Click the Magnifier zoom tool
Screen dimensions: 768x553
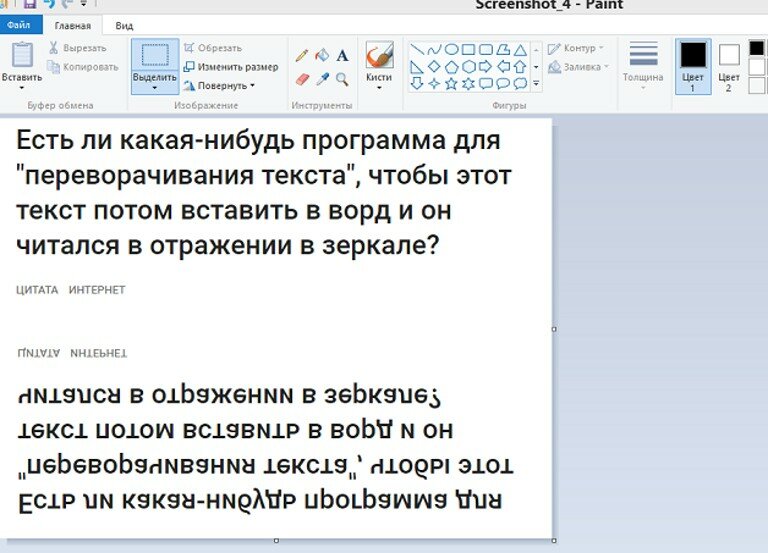click(x=342, y=78)
